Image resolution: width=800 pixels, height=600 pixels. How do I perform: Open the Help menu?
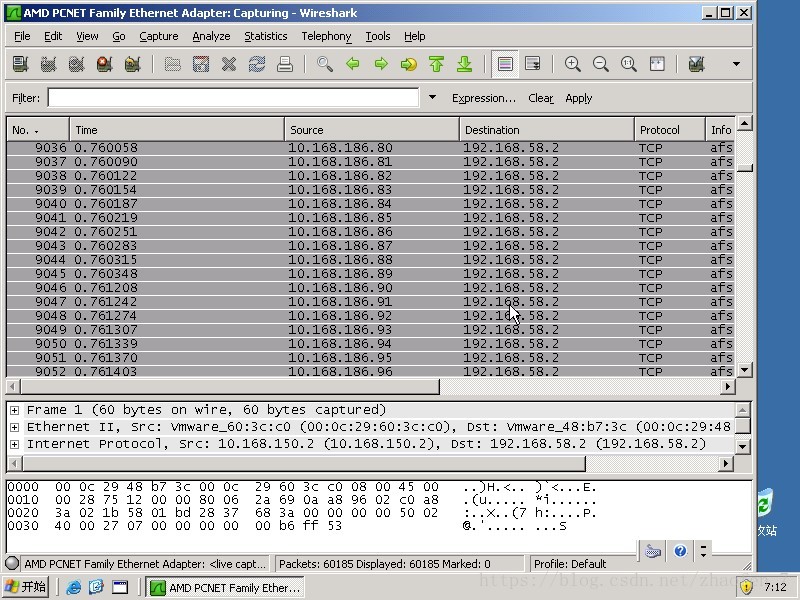coord(415,36)
